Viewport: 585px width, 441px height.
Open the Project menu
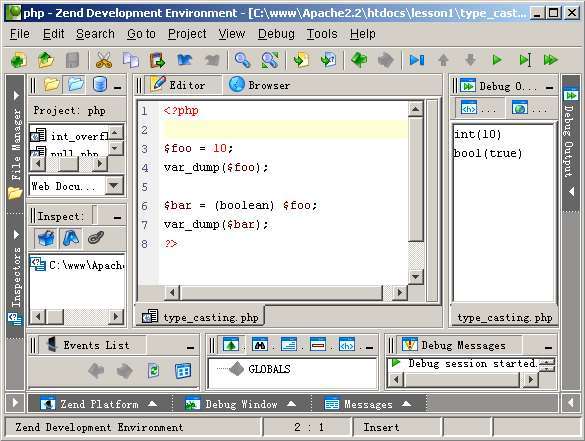point(187,34)
